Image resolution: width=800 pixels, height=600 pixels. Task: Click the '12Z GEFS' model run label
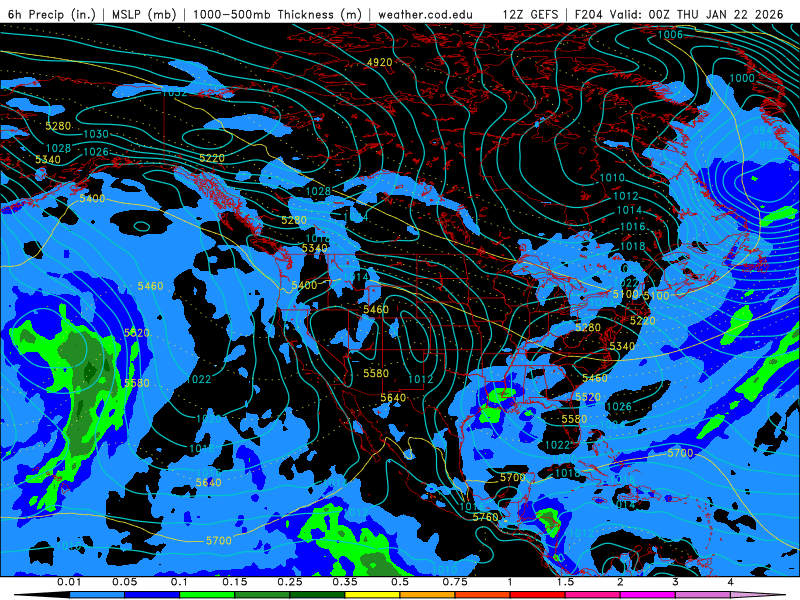[530, 14]
